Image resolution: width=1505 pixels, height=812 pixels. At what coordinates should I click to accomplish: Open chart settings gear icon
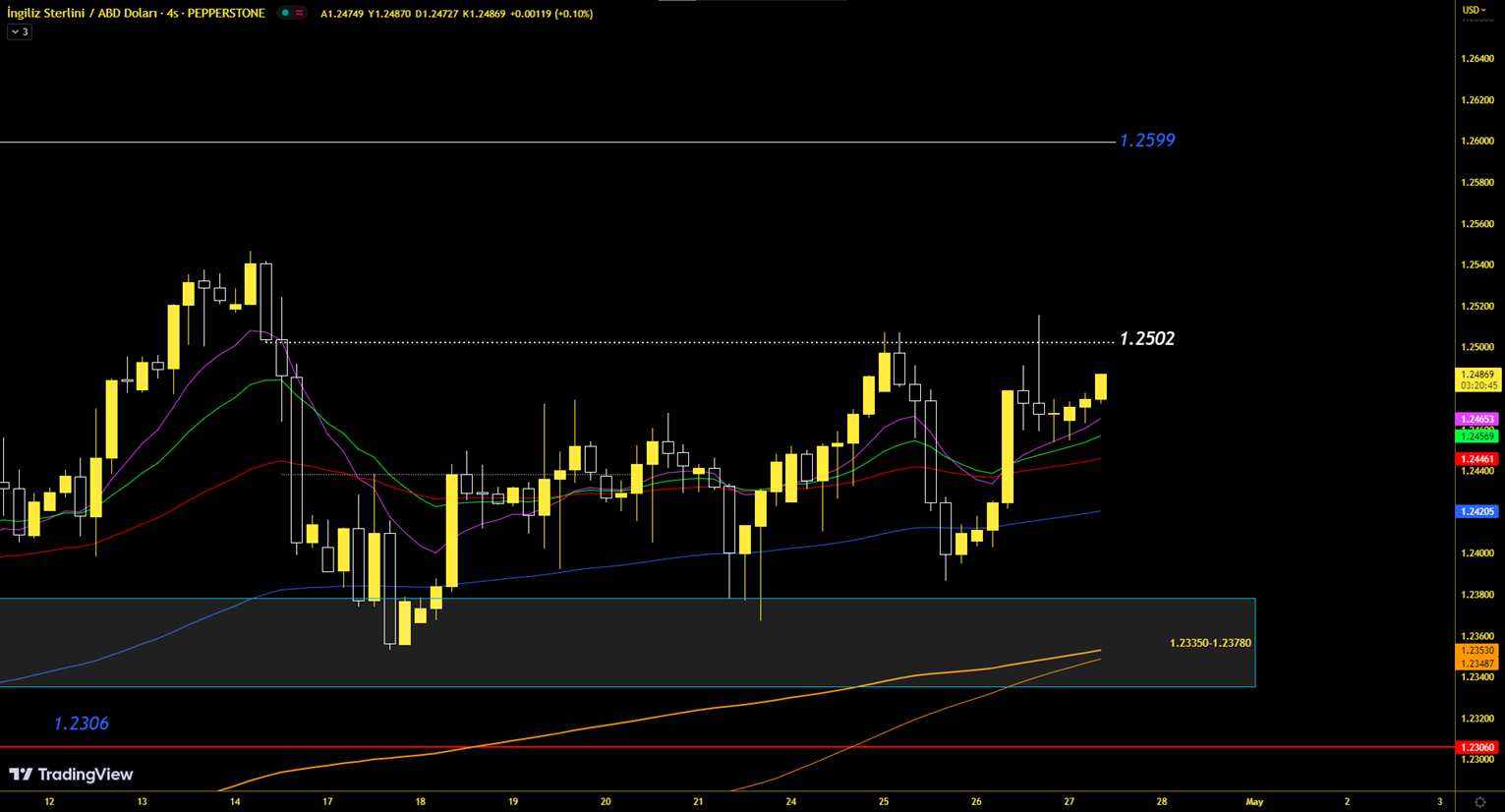pos(1479,802)
